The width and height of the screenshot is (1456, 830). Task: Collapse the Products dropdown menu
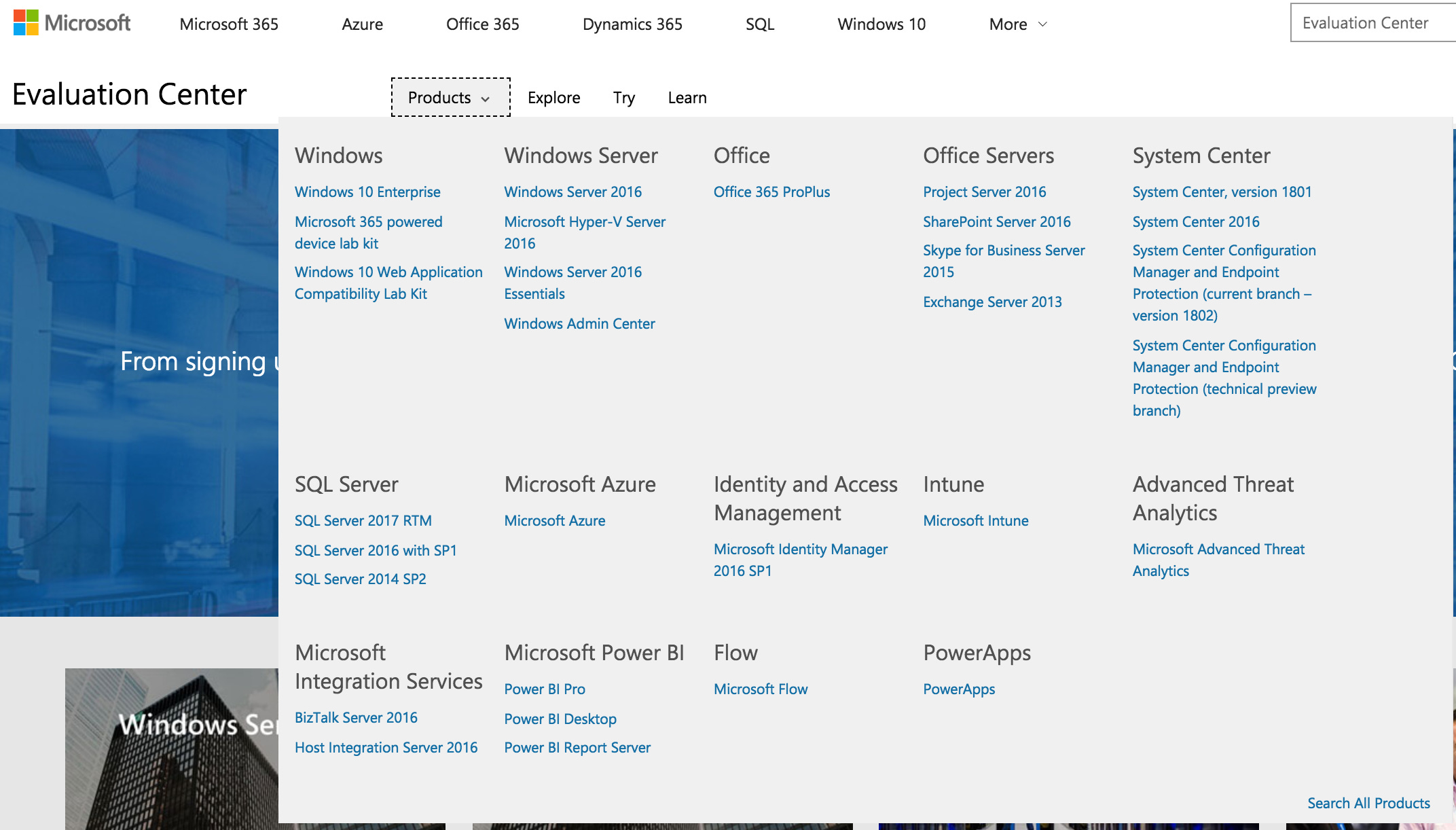click(450, 97)
